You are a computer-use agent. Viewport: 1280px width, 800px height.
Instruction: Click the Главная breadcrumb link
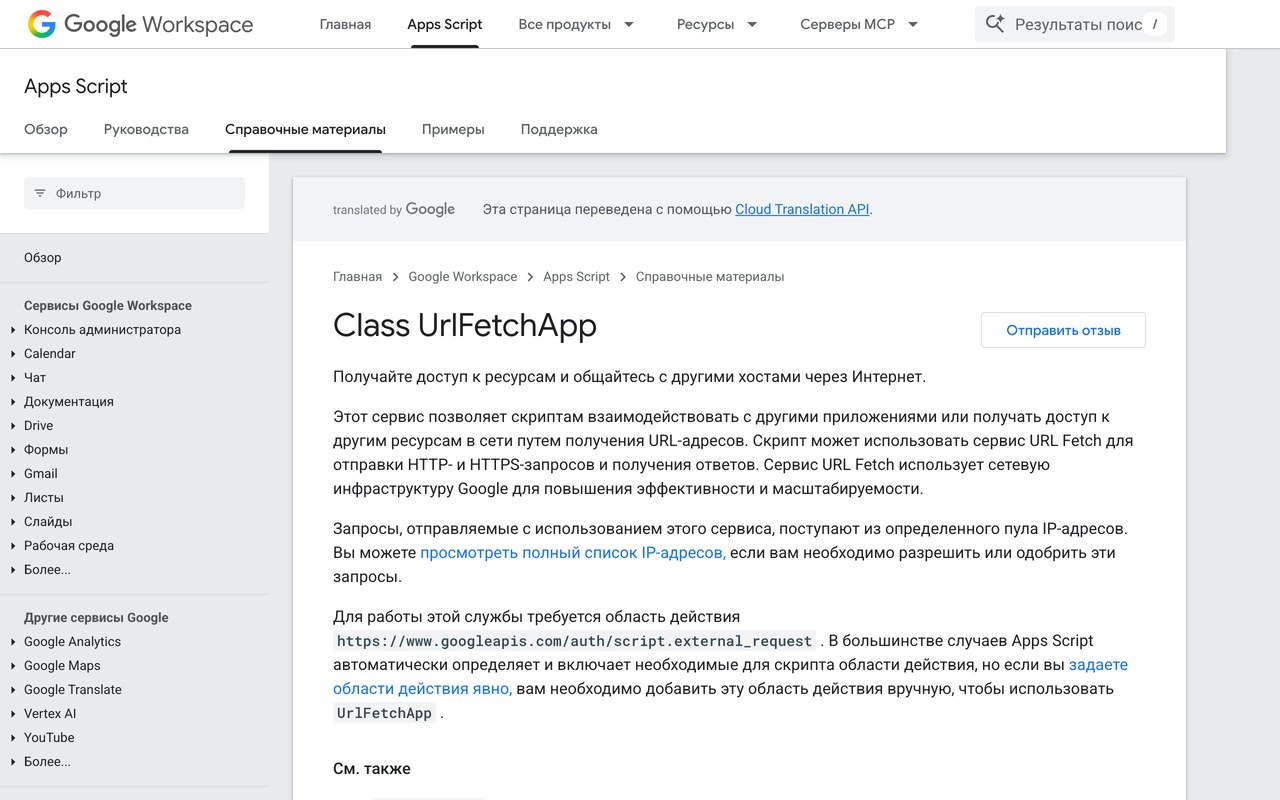click(x=357, y=276)
